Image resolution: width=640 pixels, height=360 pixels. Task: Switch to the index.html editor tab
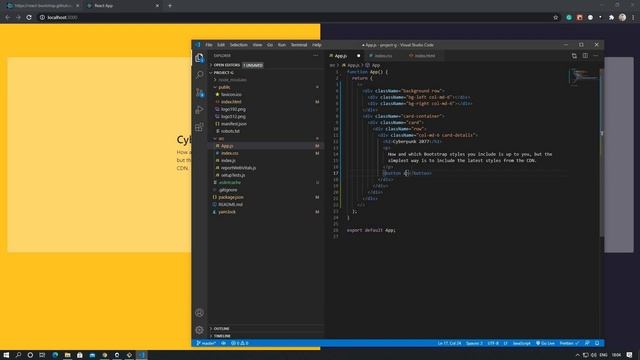[424, 56]
